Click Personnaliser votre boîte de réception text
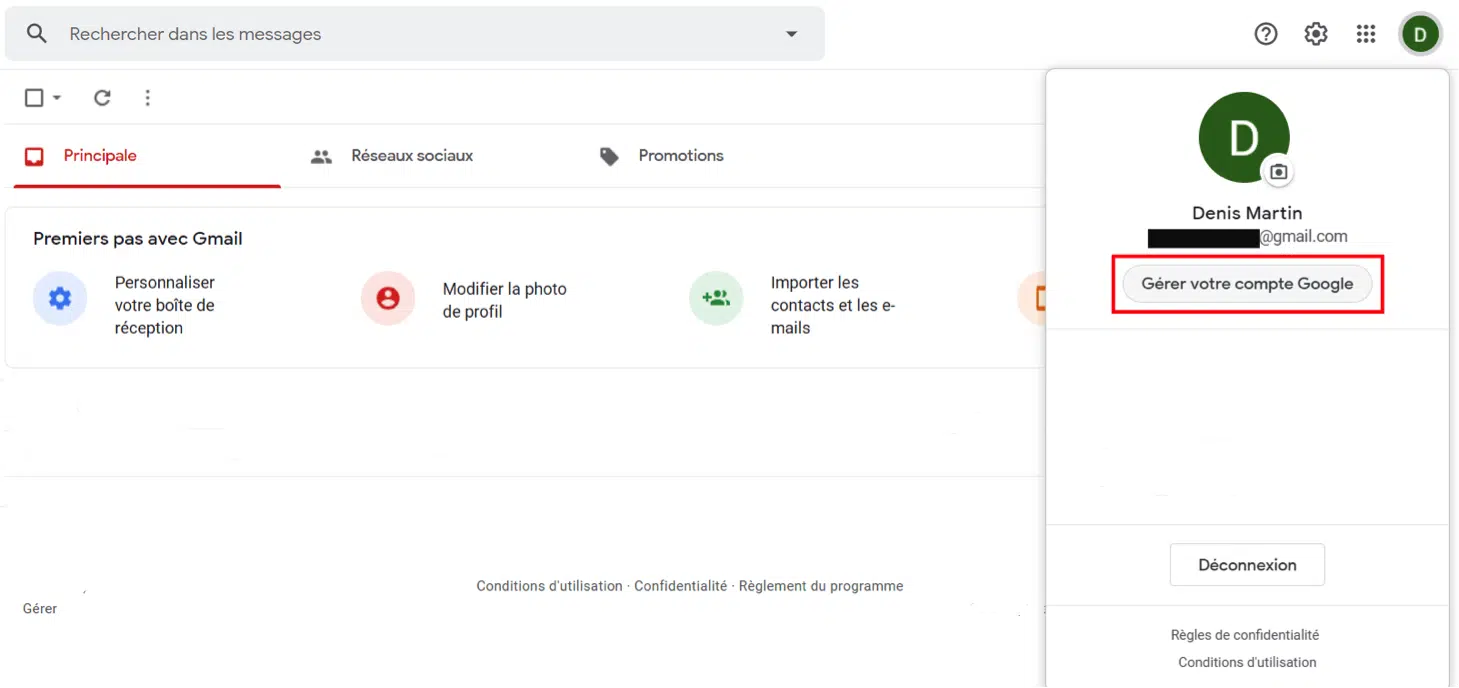Viewport: 1459px width, 688px height. (x=165, y=305)
